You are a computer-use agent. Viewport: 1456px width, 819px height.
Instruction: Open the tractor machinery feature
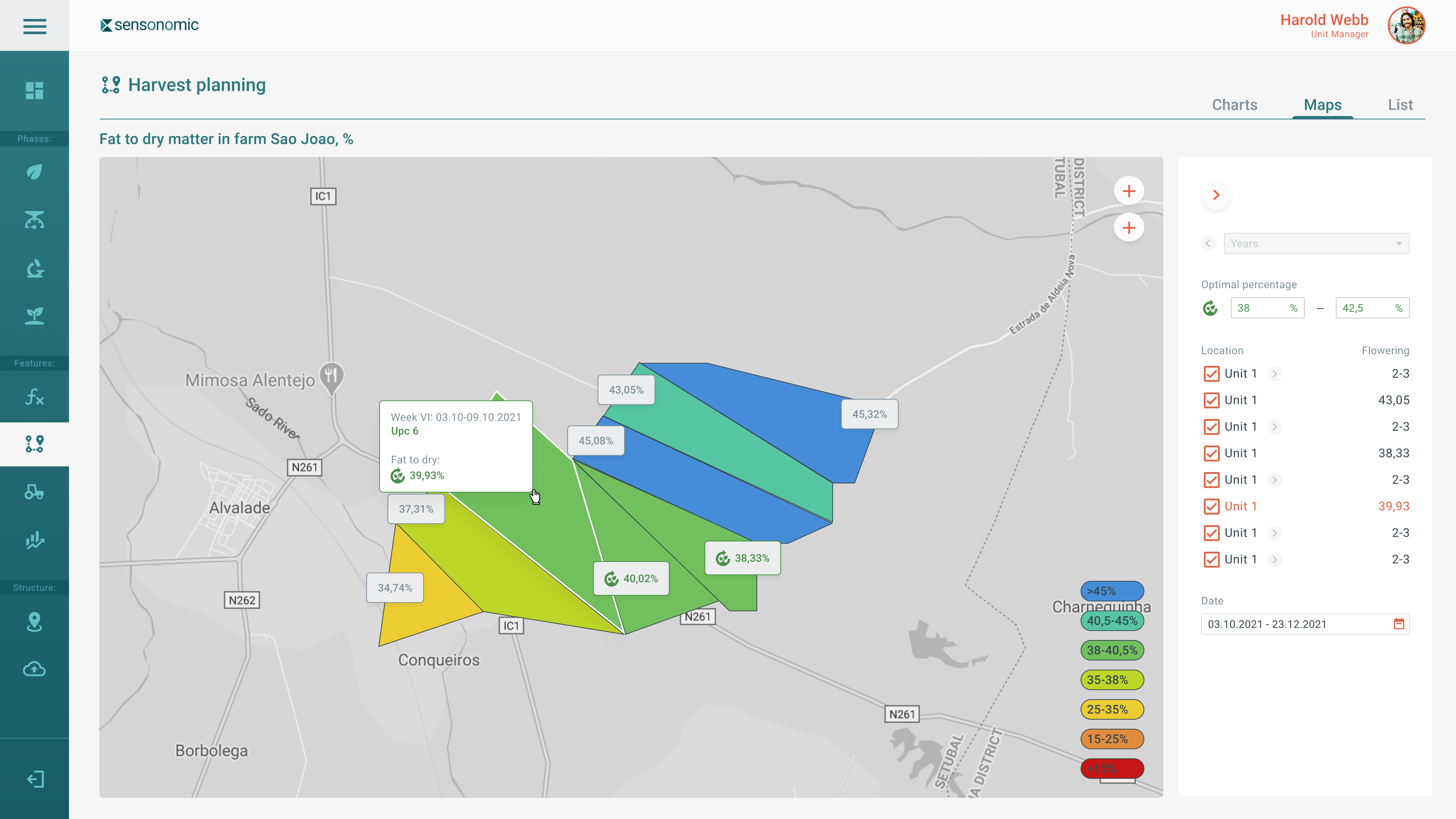pos(35,492)
